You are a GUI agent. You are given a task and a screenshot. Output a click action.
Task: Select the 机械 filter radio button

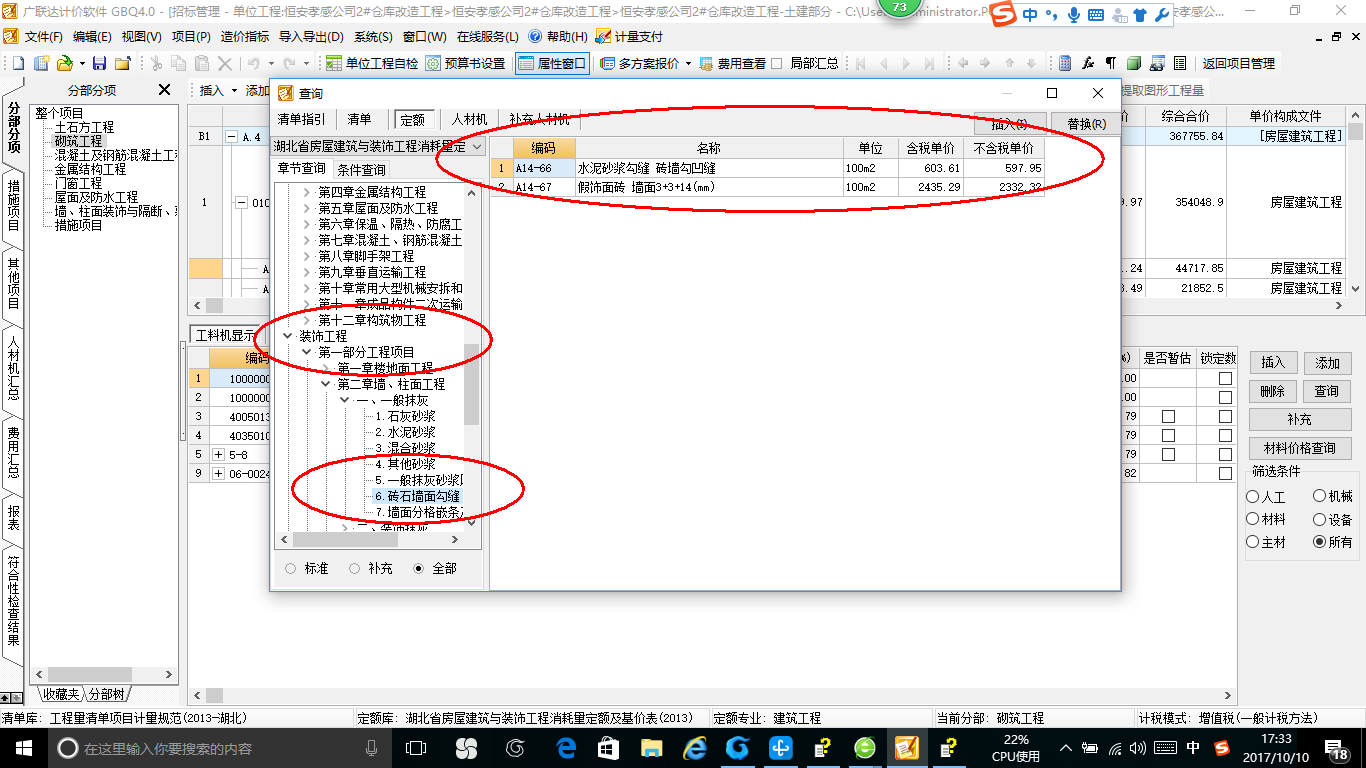[x=1320, y=496]
